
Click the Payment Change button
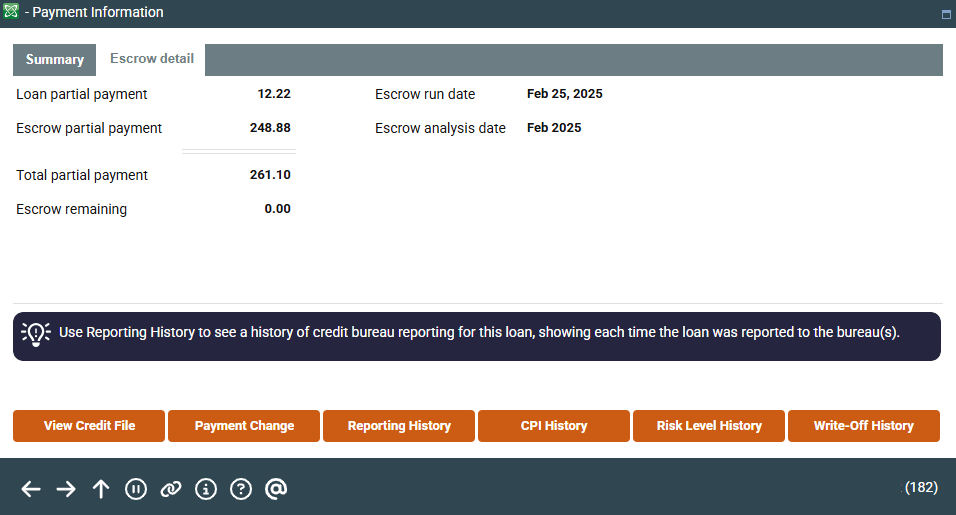pos(244,426)
